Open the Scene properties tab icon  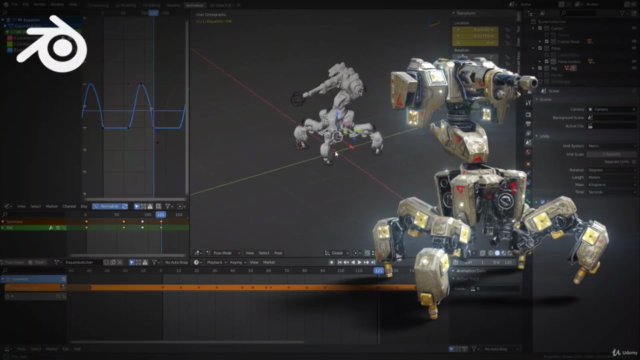(528, 143)
